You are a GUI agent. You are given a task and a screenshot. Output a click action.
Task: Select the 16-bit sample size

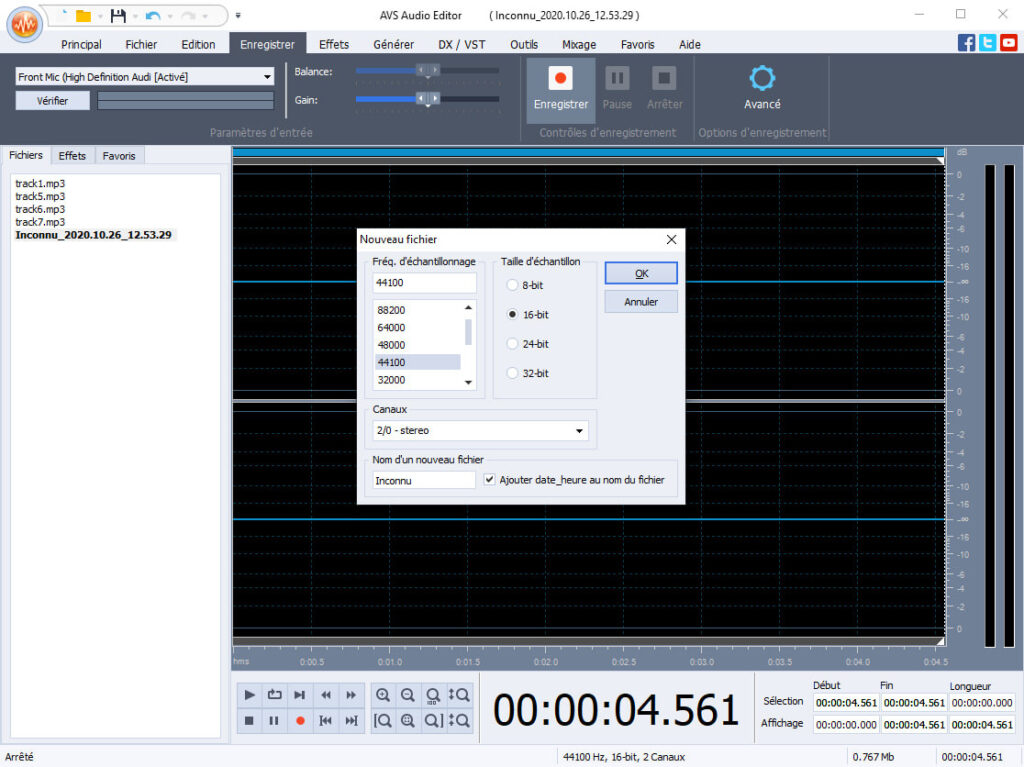coord(512,314)
